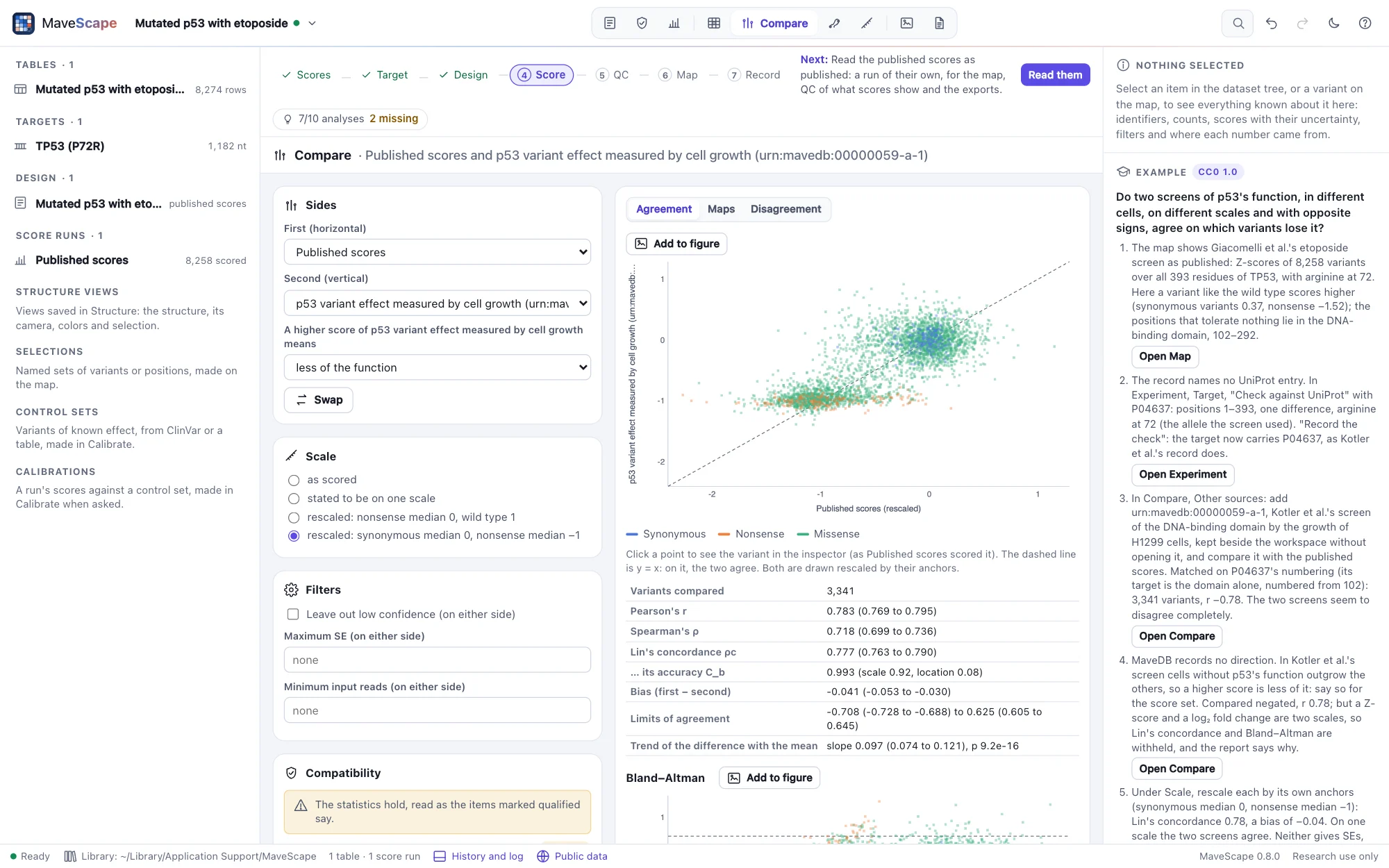Image resolution: width=1389 pixels, height=868 pixels.
Task: Go to step 5 QC in workflow
Action: point(613,75)
